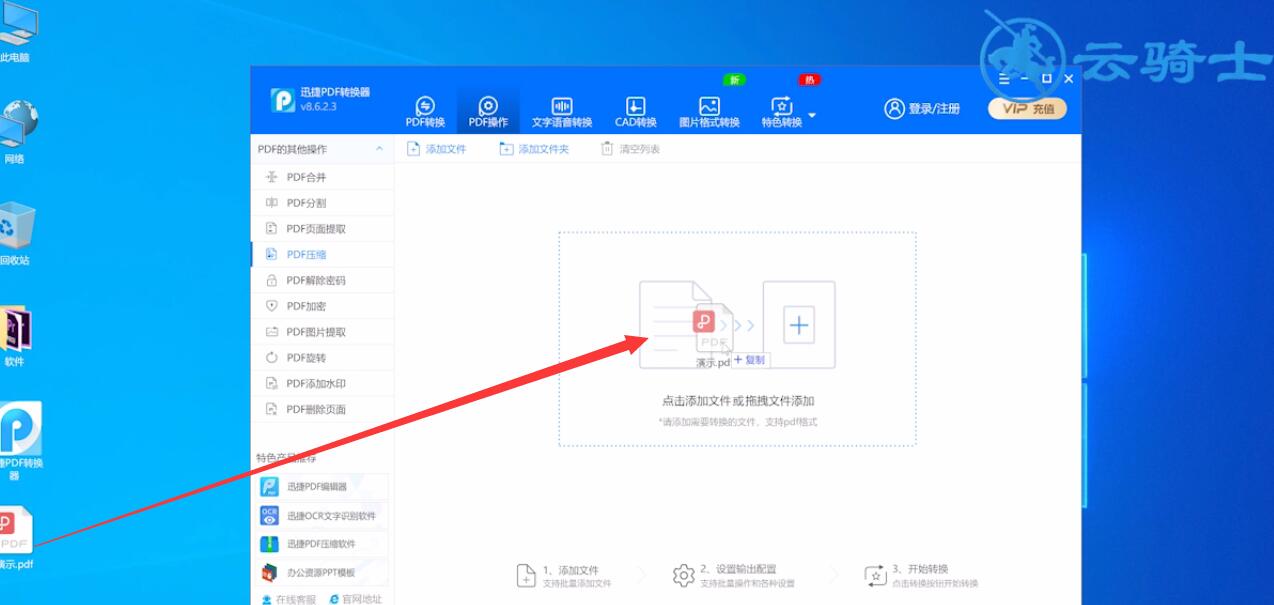Click the 迅捷PDF转换器 app logo

coord(283,100)
